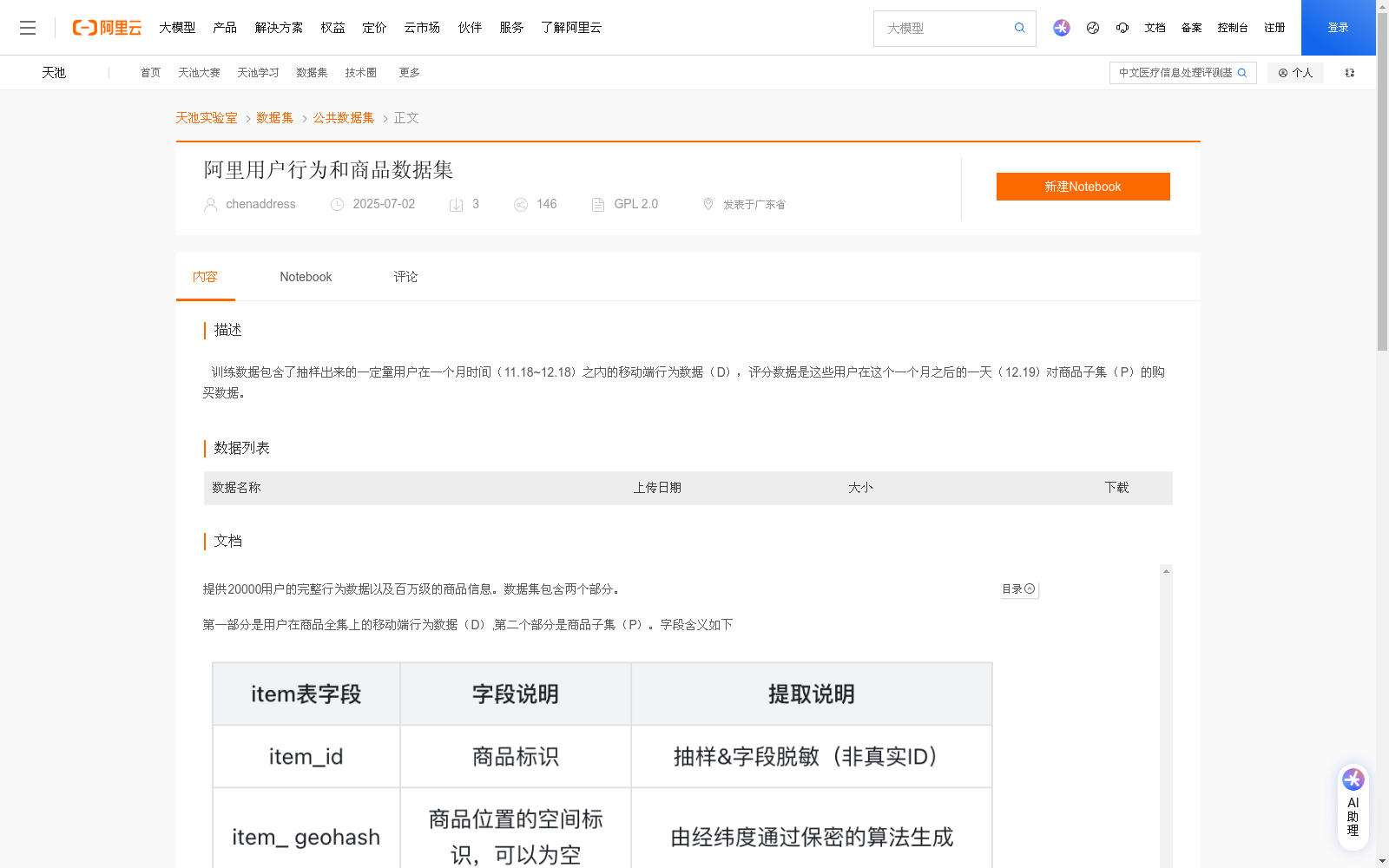Click the 天池实验室 breadcrumb
Screen dimensions: 1389x868
(x=207, y=118)
